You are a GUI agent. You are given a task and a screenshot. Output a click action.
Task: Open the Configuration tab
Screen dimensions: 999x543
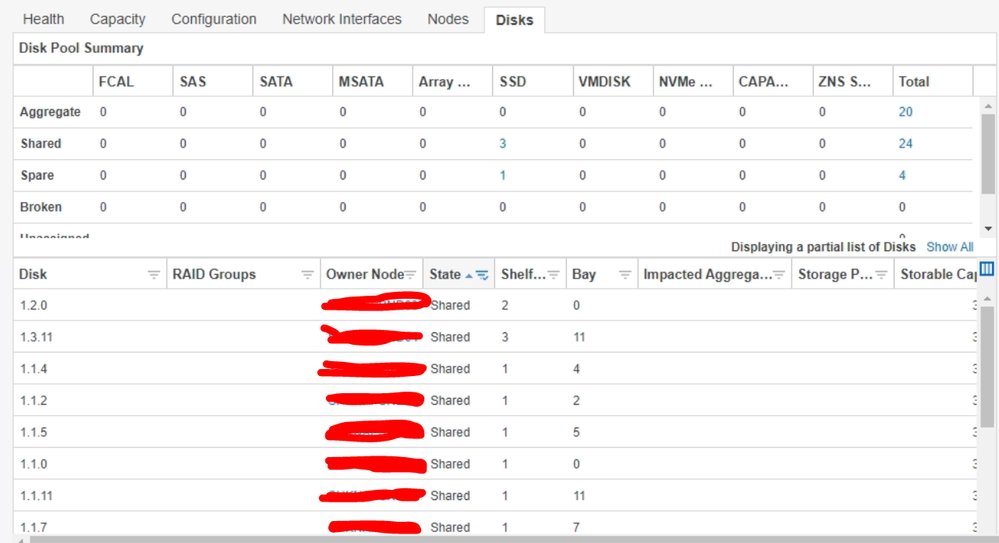click(x=213, y=19)
